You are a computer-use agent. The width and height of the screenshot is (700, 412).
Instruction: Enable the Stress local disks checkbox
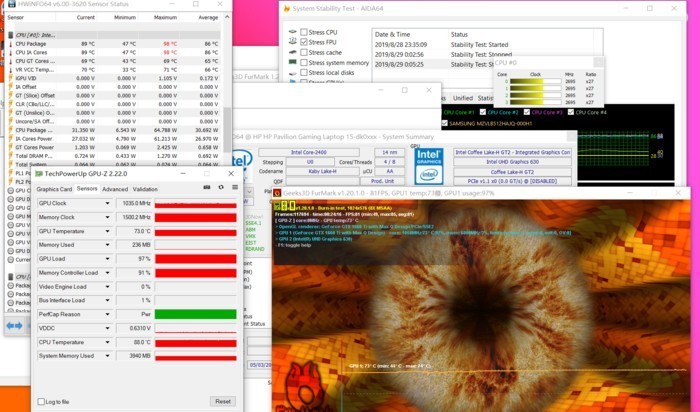(304, 72)
